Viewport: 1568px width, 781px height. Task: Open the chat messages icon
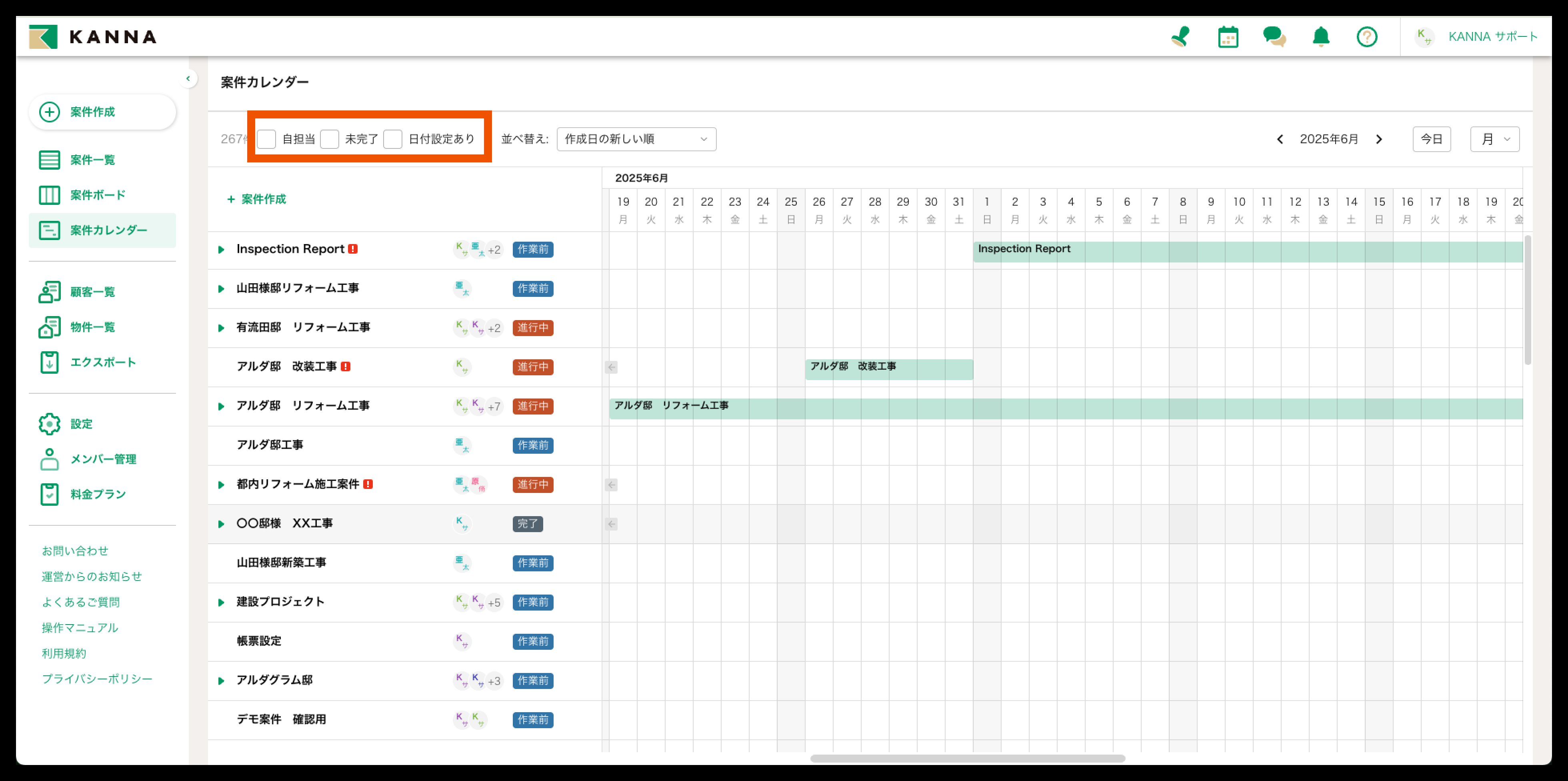pos(1274,36)
